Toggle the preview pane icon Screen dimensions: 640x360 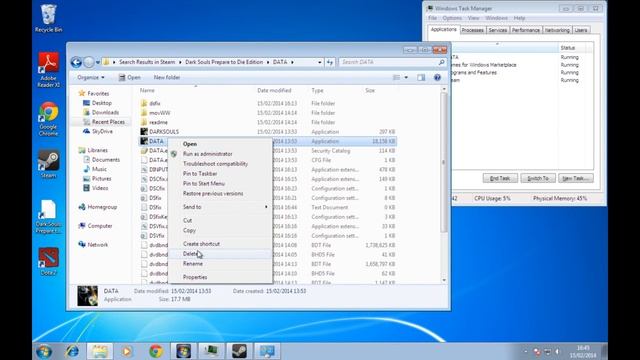(421, 77)
